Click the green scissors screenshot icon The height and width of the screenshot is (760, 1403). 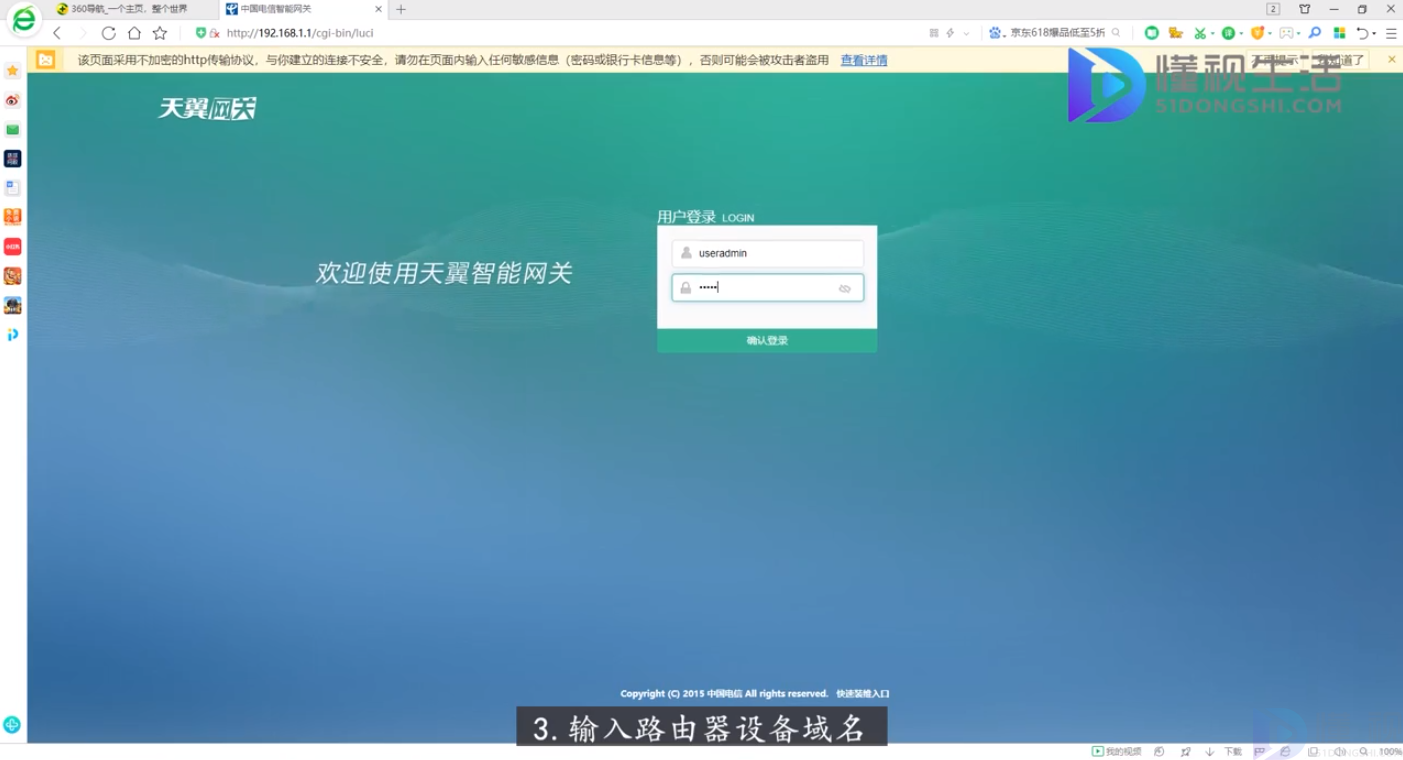[x=1199, y=33]
